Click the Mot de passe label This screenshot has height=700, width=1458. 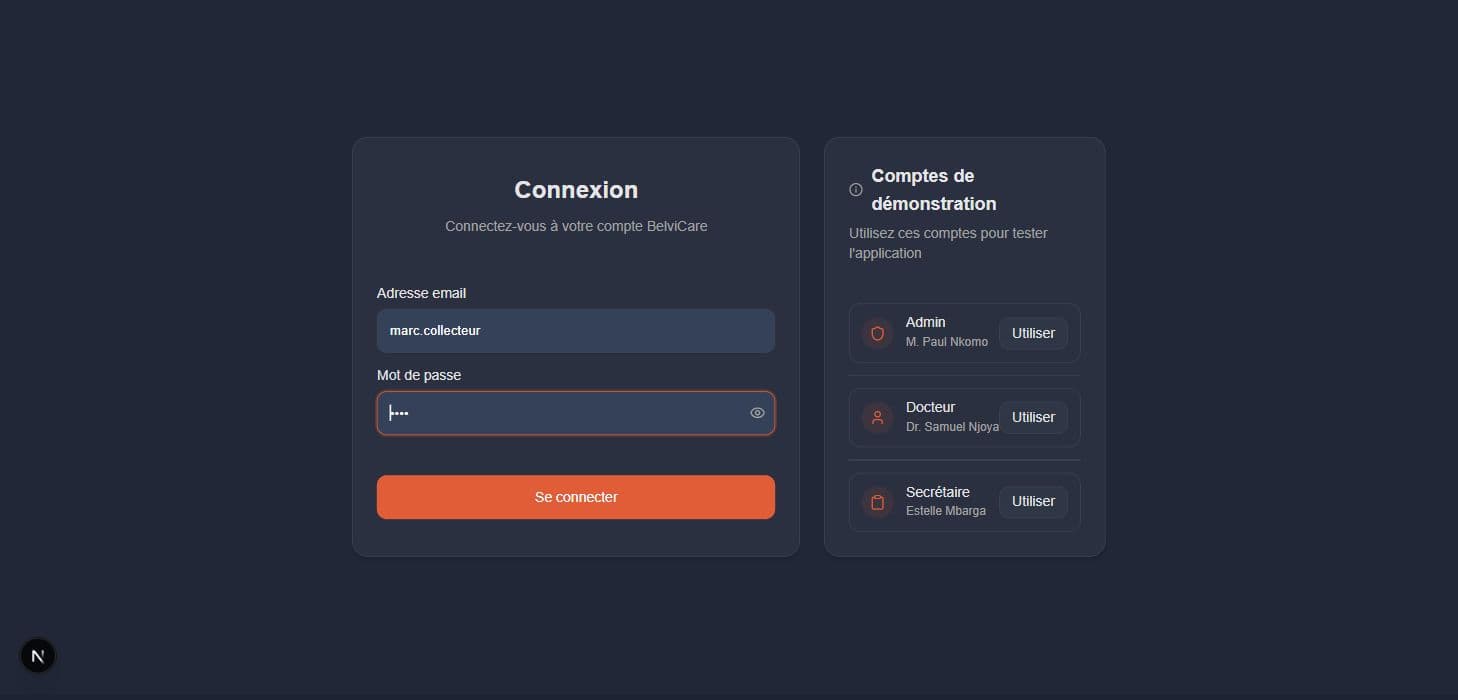coord(419,375)
